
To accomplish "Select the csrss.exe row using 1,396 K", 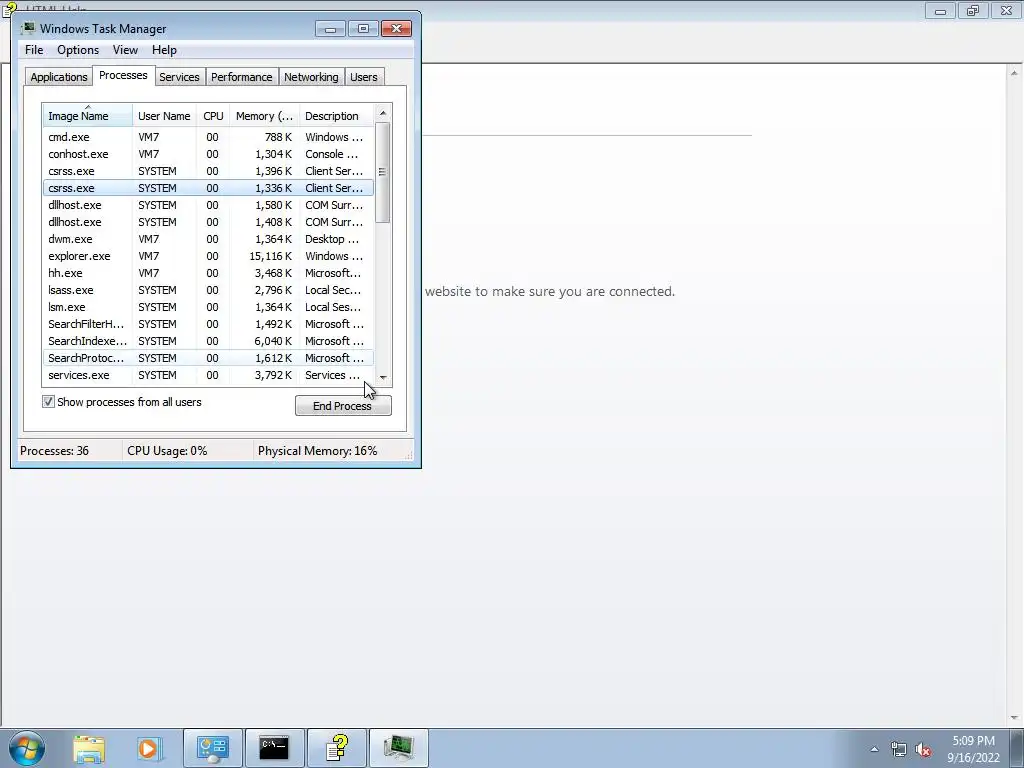I will [208, 171].
